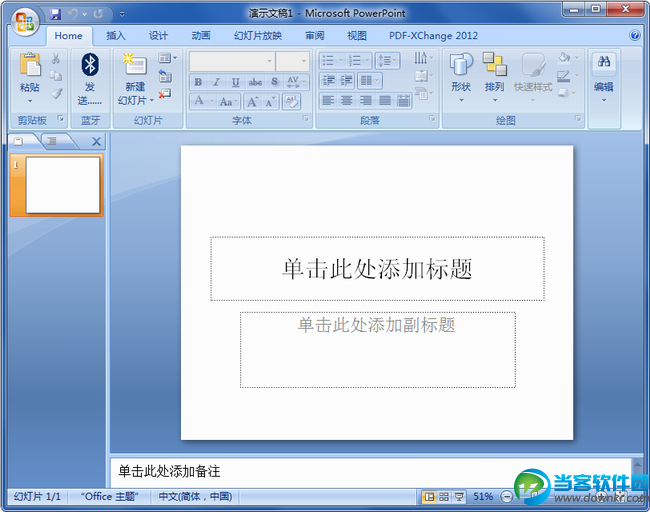
Task: Open the Office button menu
Action: point(25,22)
